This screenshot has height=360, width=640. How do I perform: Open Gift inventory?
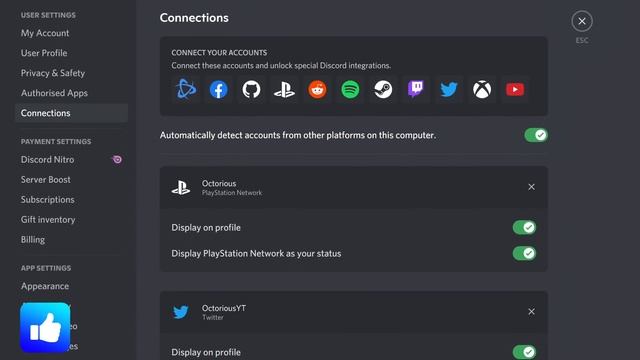tap(71, 220)
